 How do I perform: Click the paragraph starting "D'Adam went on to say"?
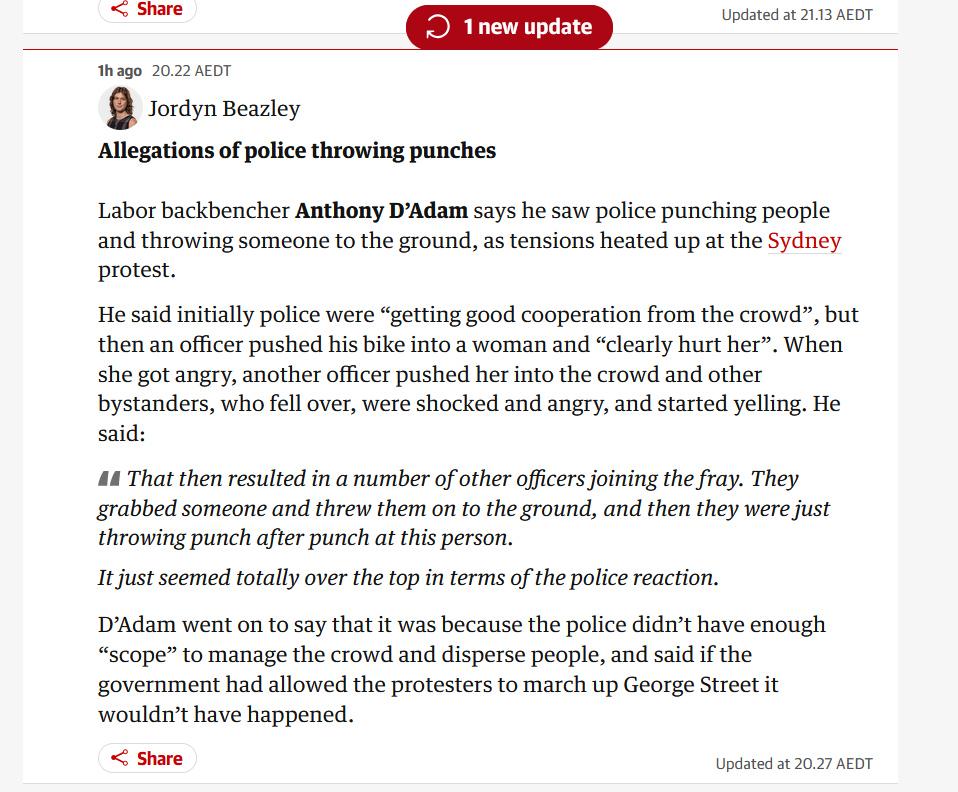tap(462, 670)
